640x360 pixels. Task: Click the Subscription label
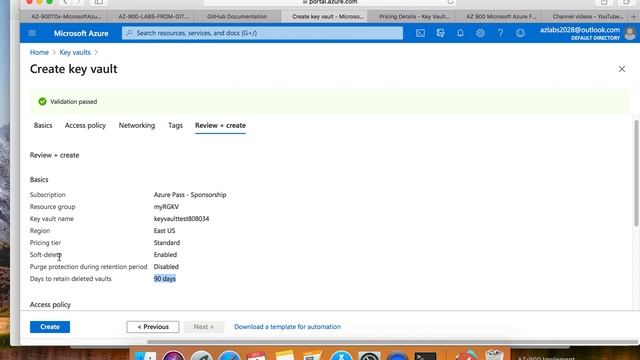[48, 195]
